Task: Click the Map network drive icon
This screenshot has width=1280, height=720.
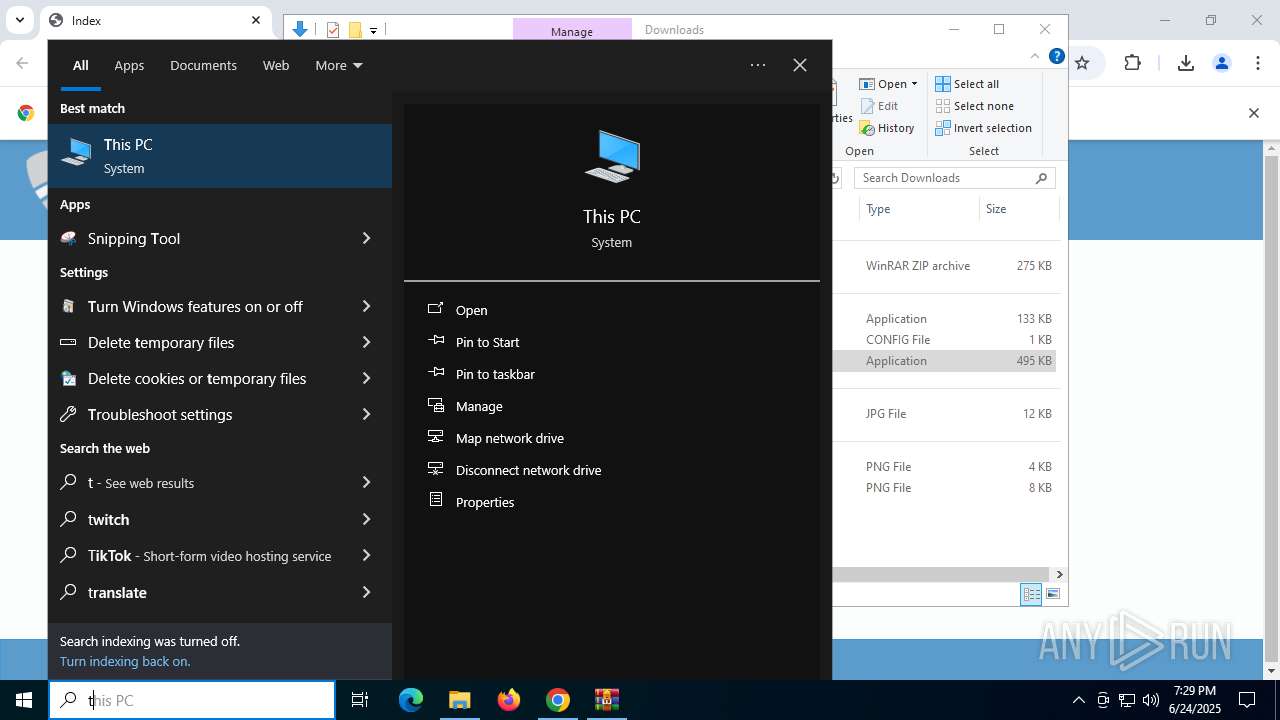Action: [436, 437]
